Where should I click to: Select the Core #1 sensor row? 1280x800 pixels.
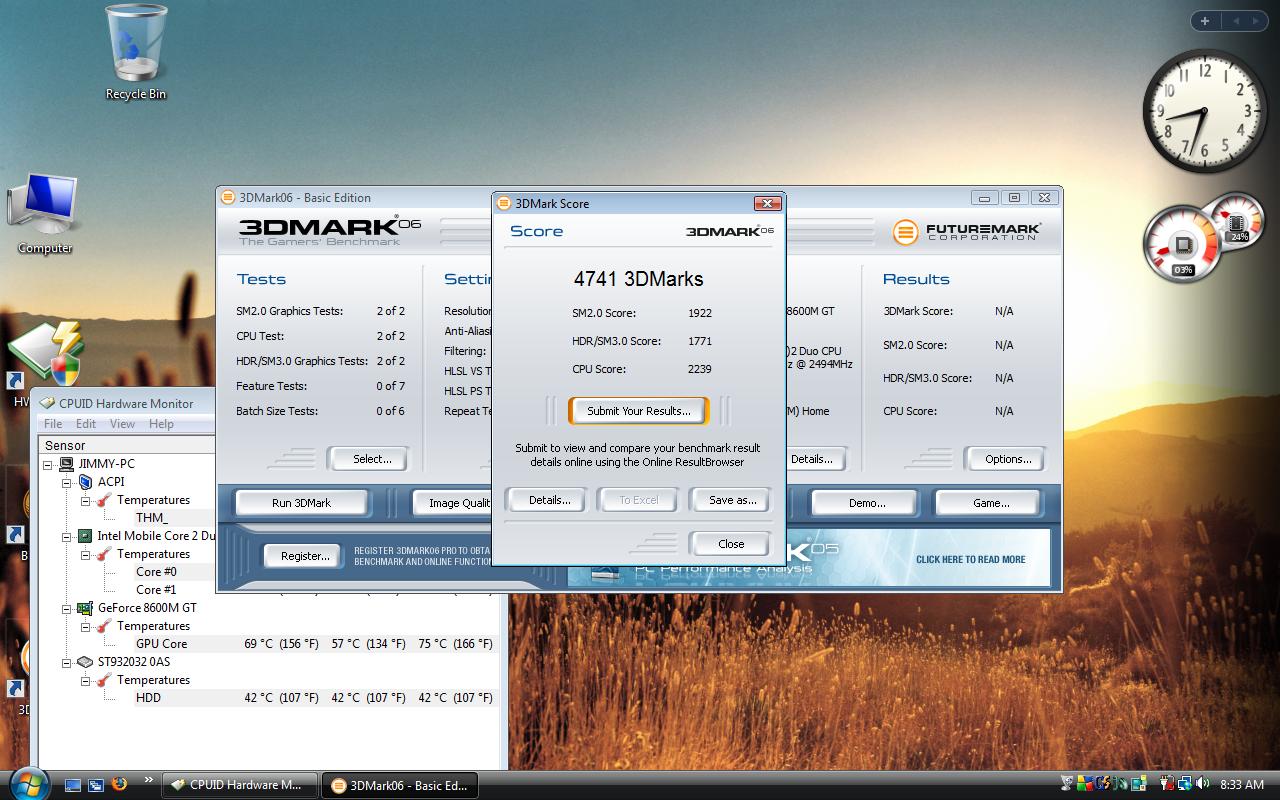click(175, 590)
